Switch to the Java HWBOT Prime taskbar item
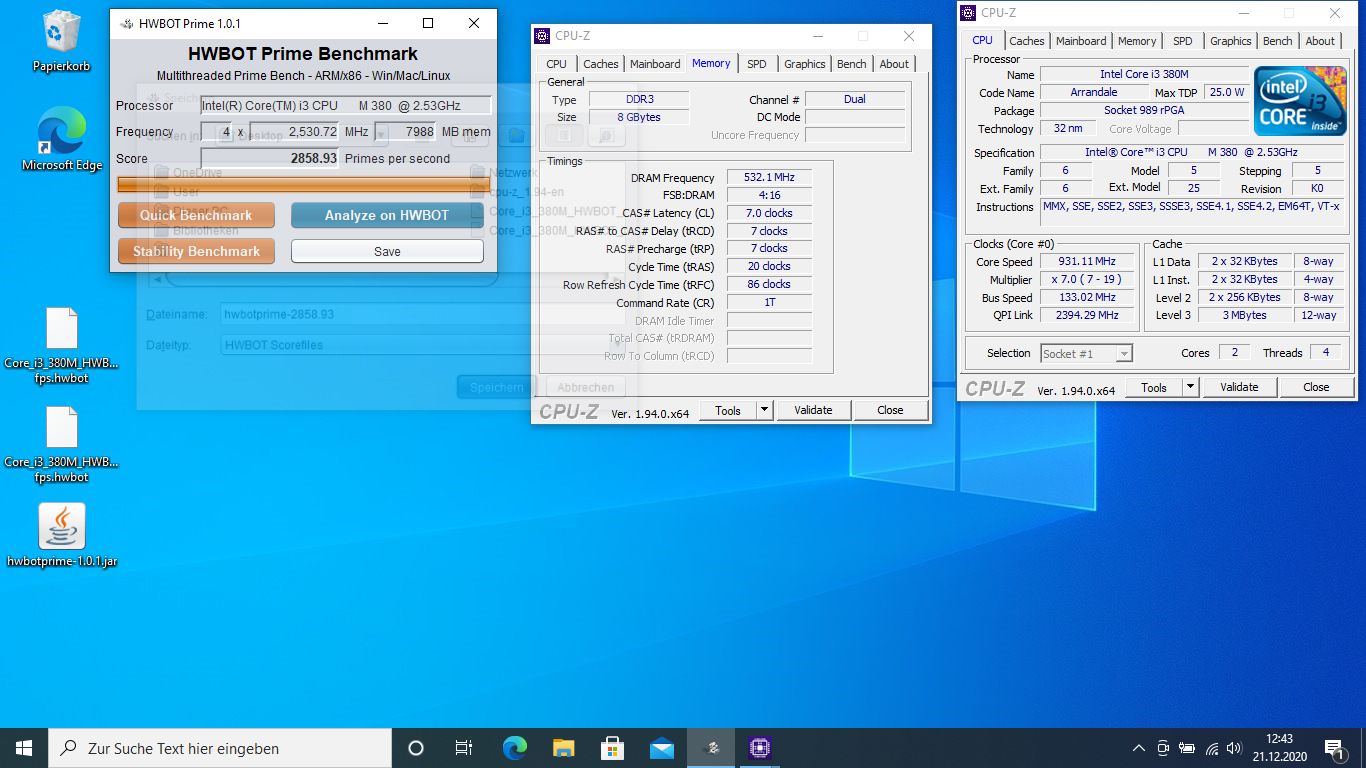 point(711,748)
